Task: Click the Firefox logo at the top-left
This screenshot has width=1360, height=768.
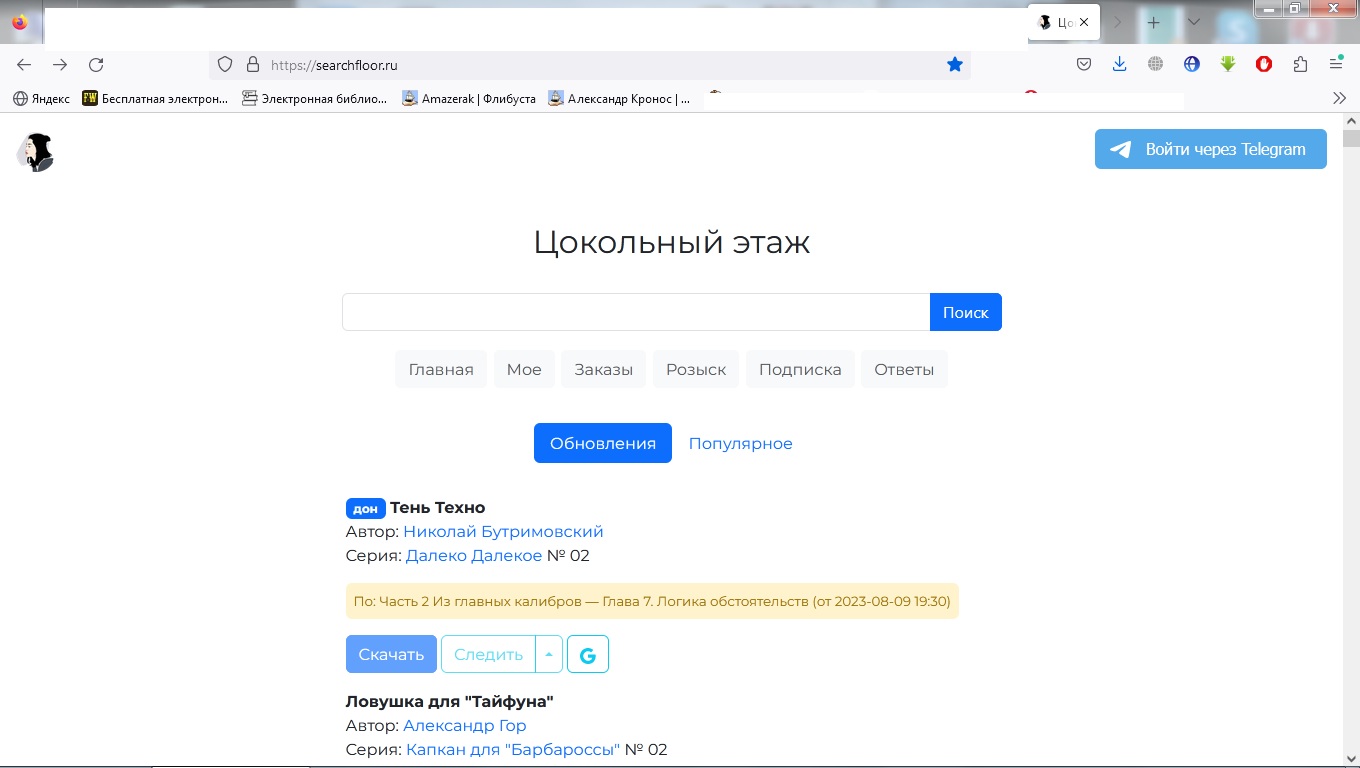Action: [20, 22]
